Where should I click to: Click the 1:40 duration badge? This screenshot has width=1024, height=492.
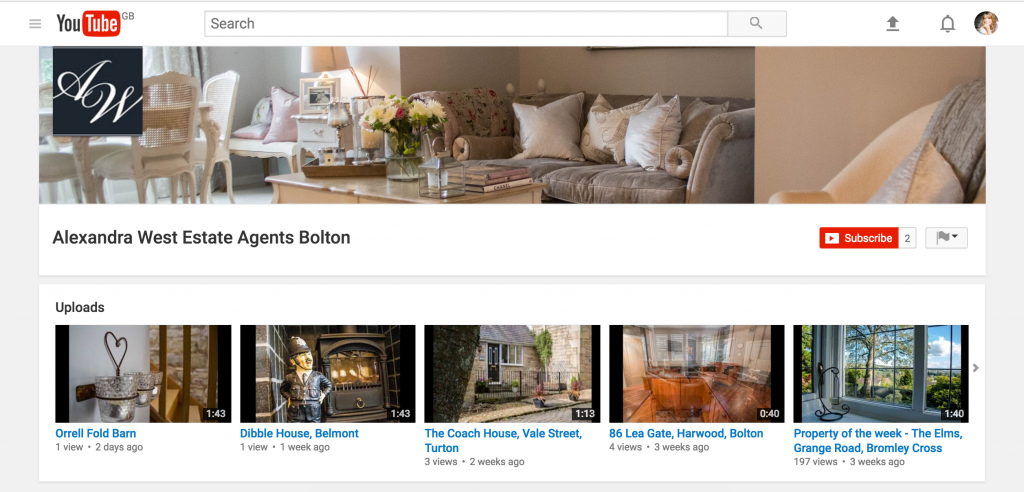tap(953, 414)
